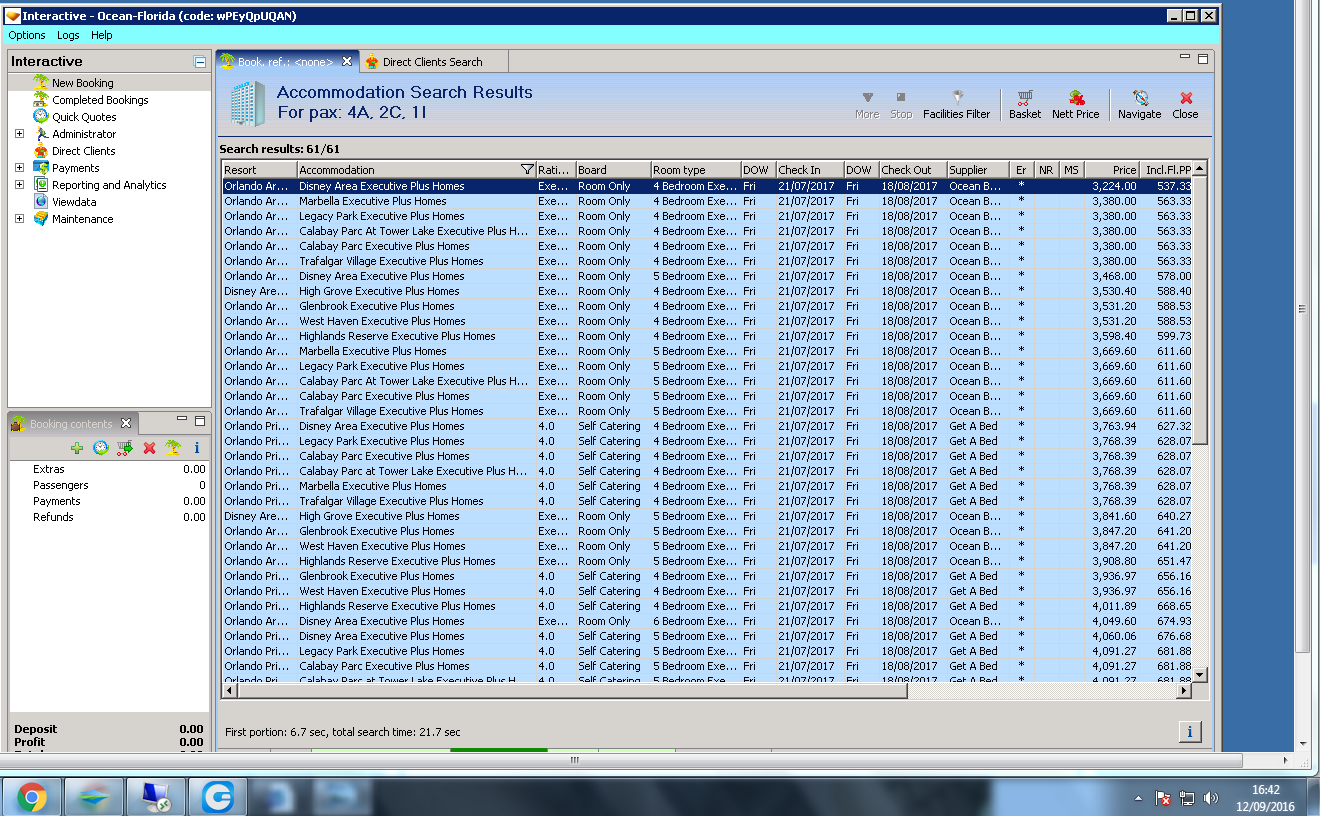The image size is (1320, 816).
Task: Open the Options menu
Action: [27, 35]
